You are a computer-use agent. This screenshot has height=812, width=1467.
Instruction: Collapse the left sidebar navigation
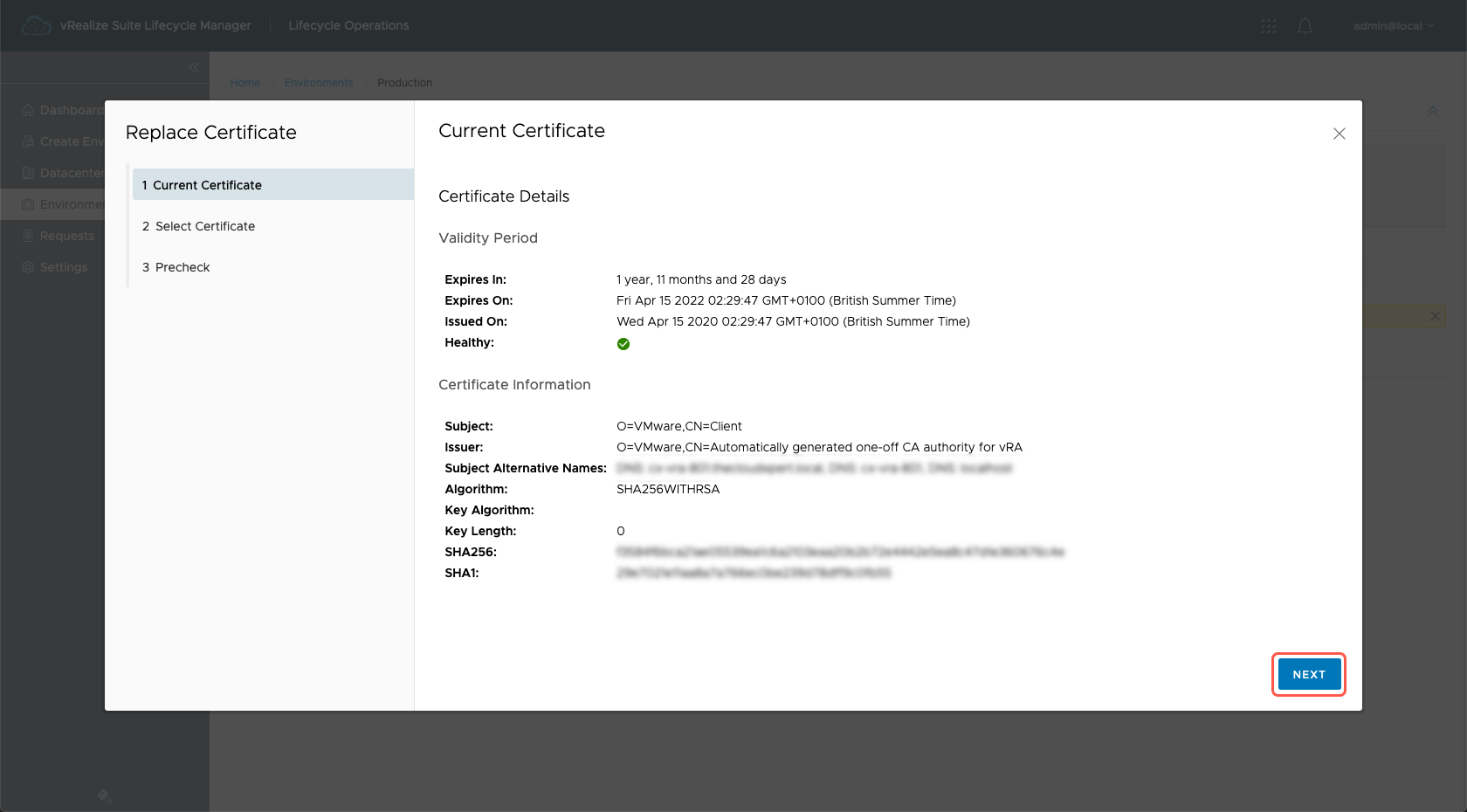point(194,67)
